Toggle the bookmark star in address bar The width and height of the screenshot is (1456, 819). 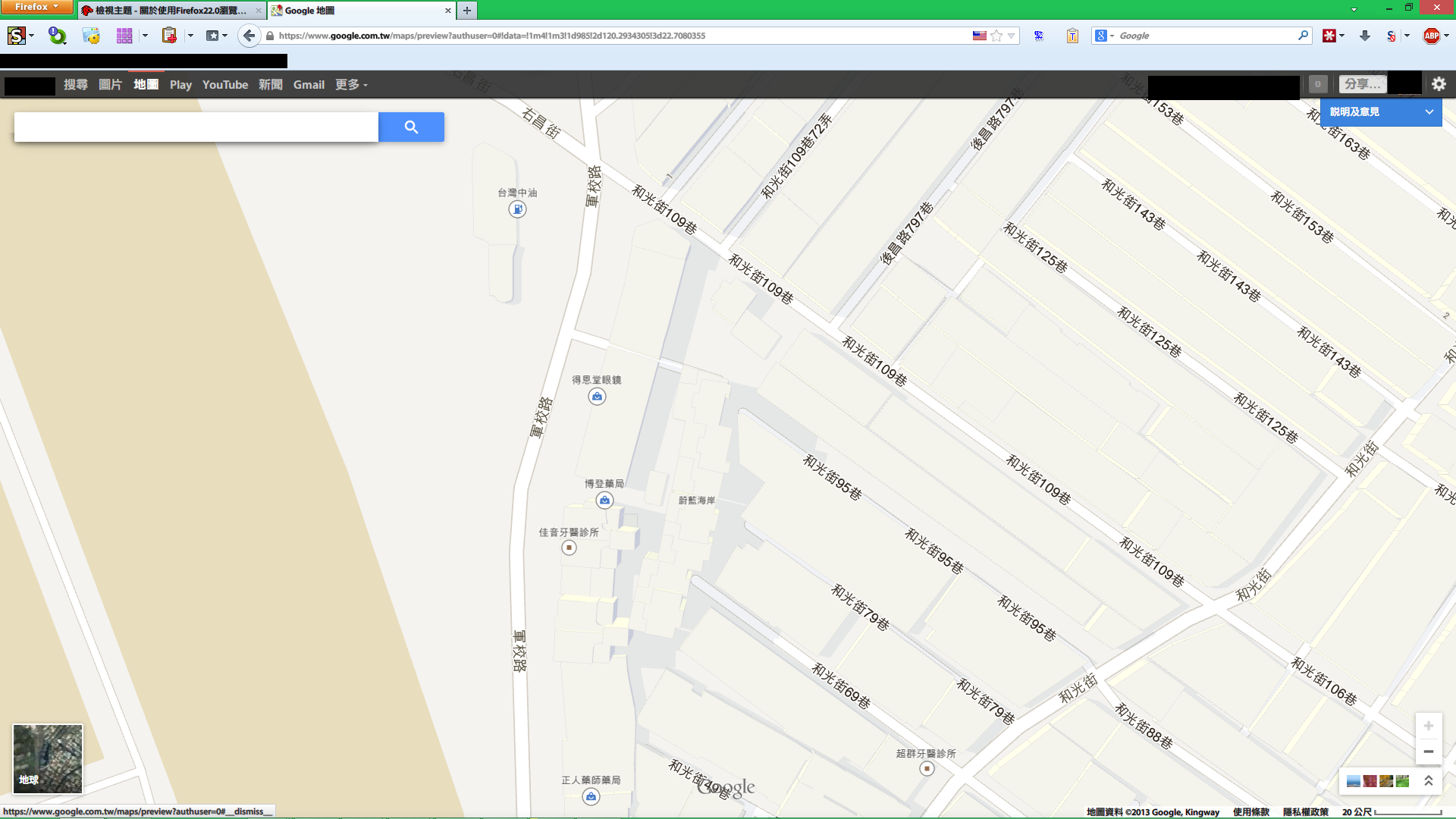click(996, 36)
